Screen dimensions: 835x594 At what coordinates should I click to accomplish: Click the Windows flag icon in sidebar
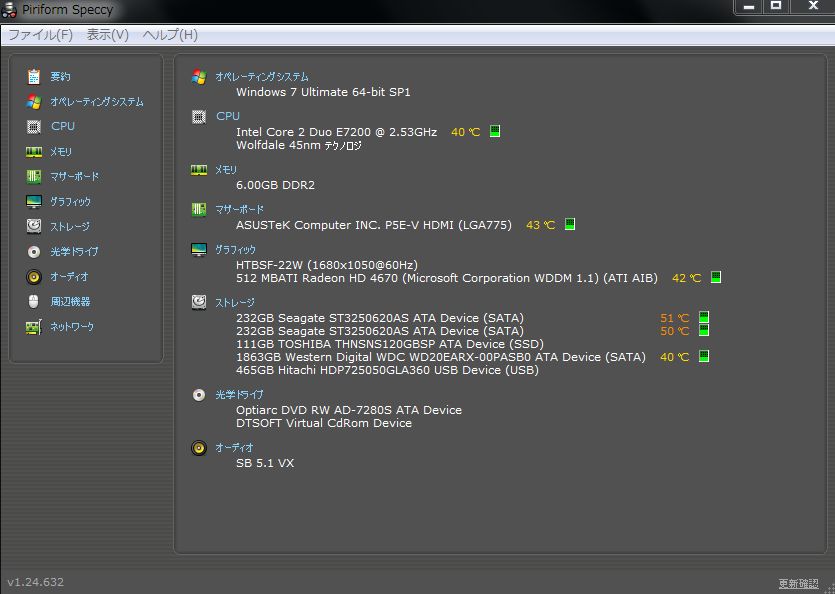coord(34,102)
